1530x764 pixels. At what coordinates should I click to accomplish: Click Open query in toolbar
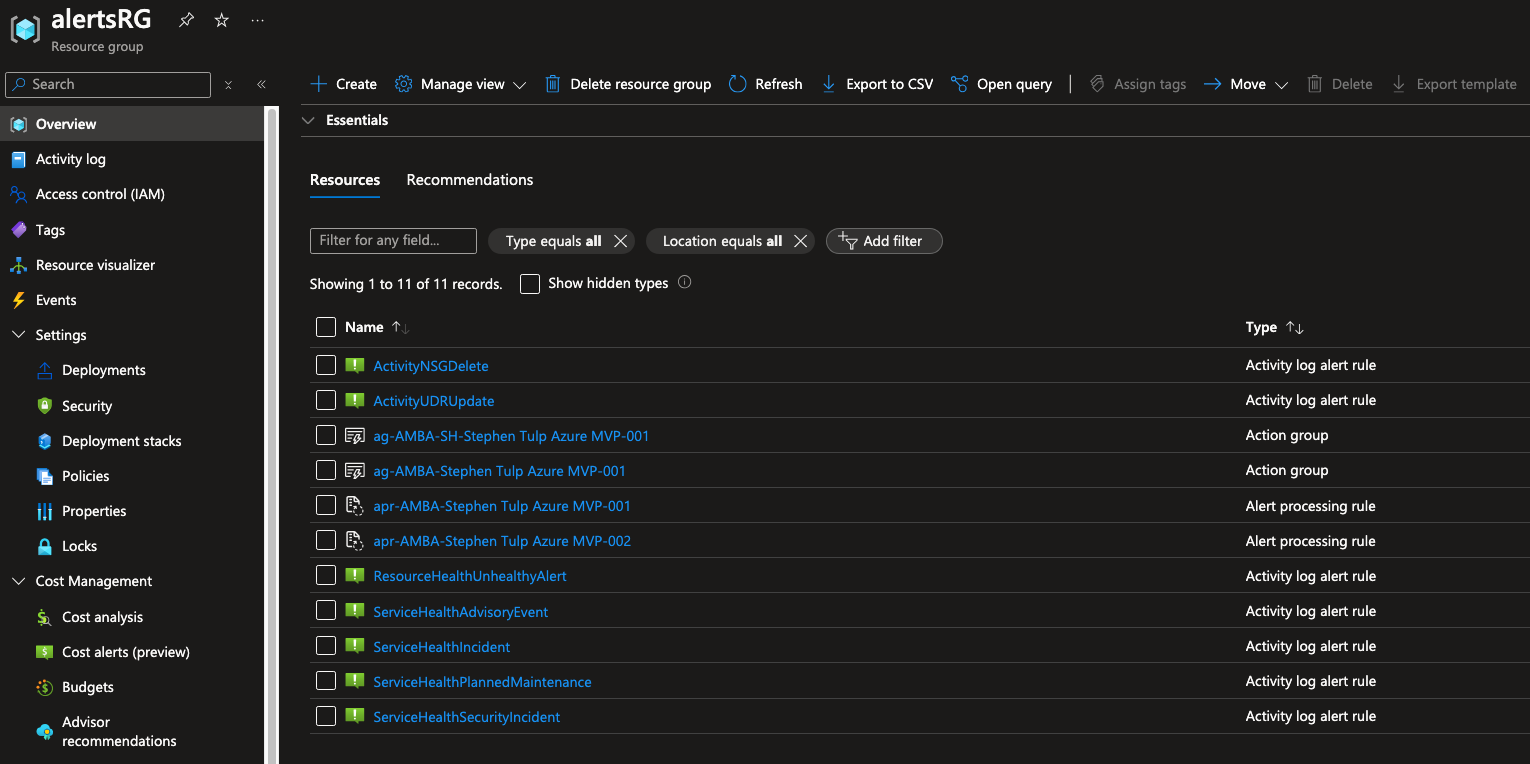click(x=1001, y=84)
